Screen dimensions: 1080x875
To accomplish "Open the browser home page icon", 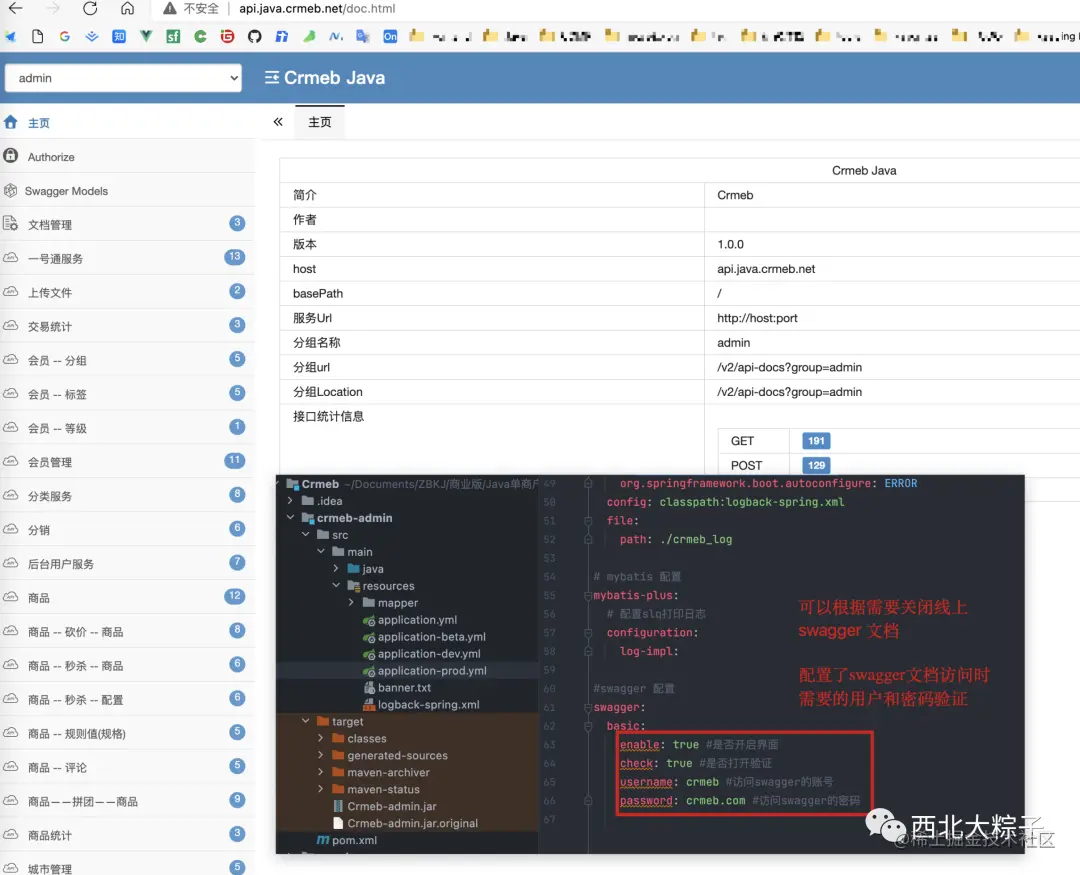I will coord(127,8).
